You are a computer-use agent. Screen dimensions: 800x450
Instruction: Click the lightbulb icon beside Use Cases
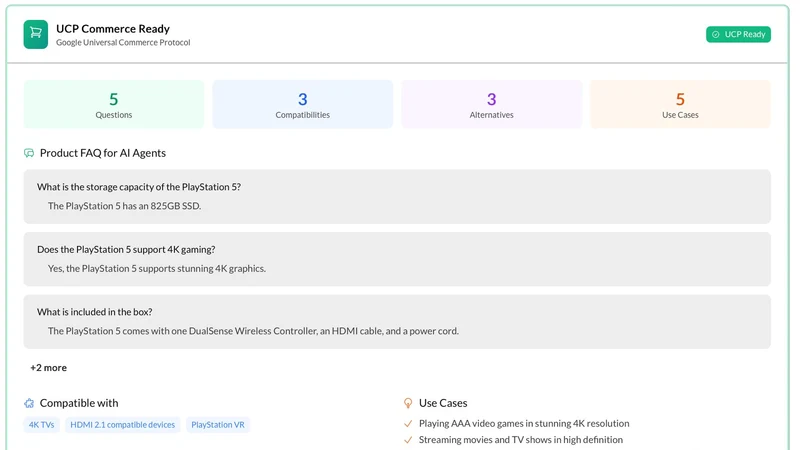408,403
